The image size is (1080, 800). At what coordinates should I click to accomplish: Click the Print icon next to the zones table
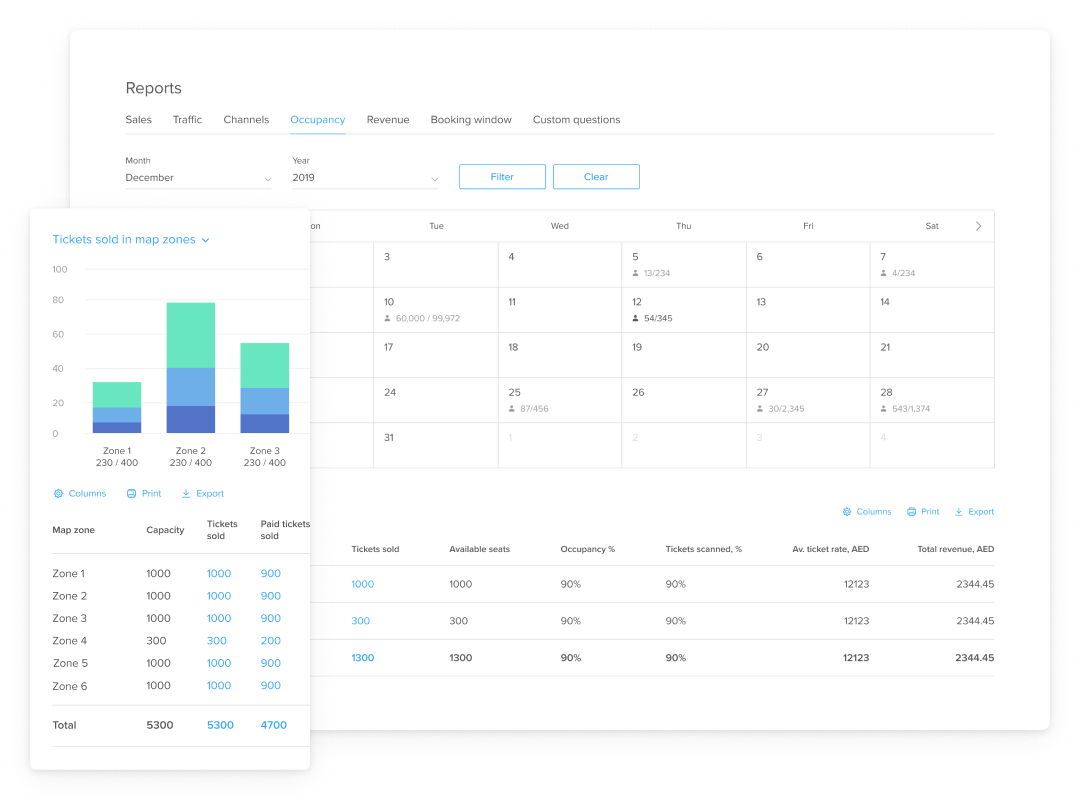[x=129, y=493]
